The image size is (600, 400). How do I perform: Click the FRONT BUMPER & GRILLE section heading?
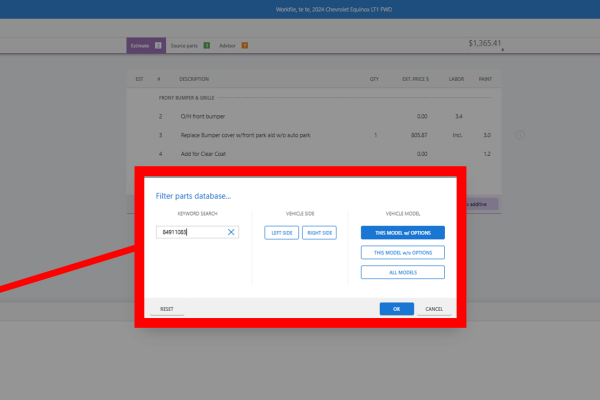point(186,98)
